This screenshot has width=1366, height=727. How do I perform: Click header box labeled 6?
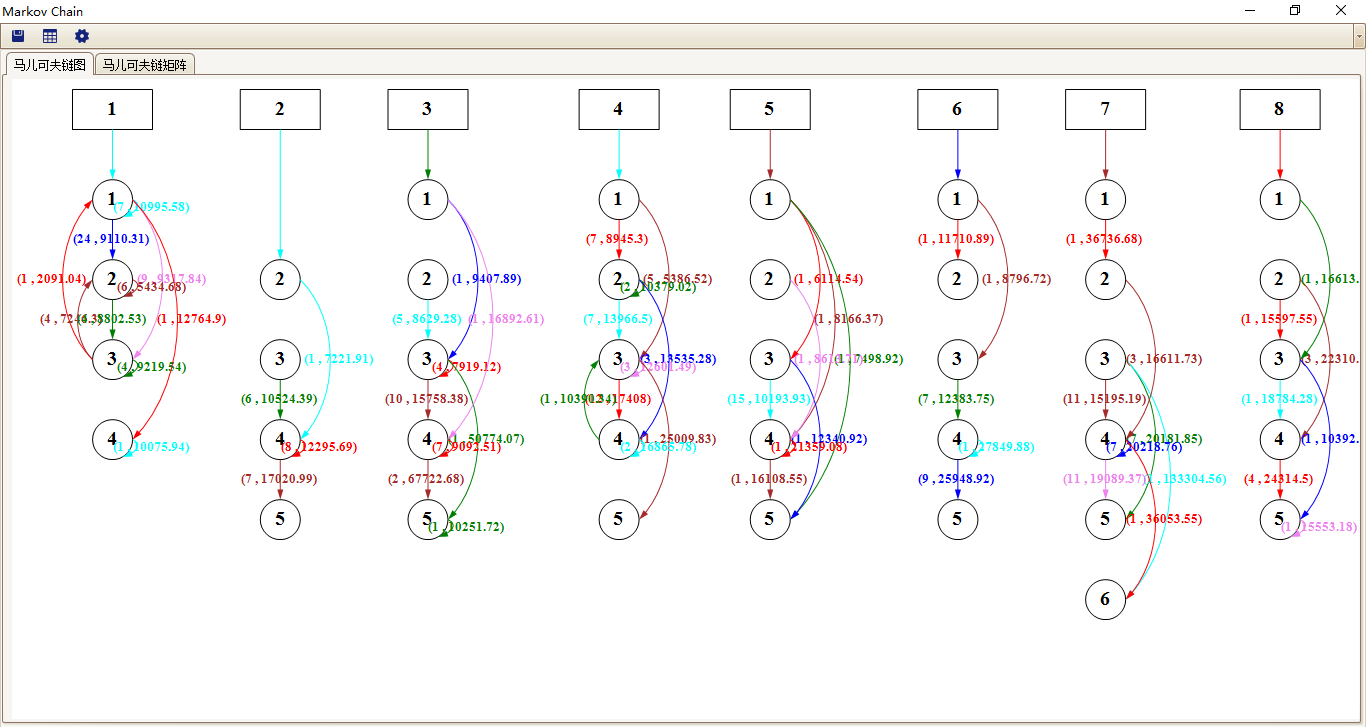[x=957, y=109]
